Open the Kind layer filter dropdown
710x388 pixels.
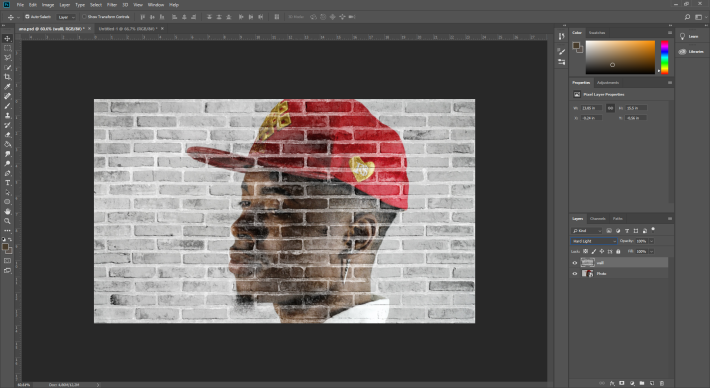(587, 231)
